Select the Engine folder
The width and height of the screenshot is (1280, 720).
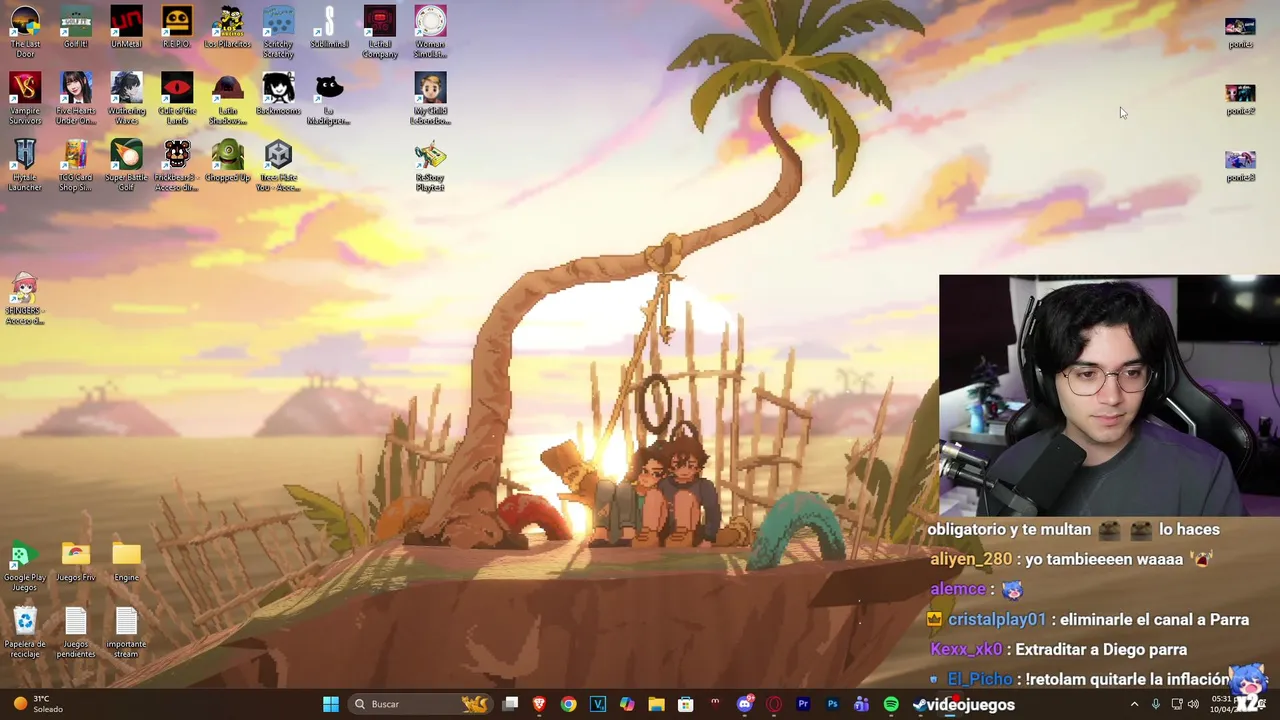pos(126,561)
